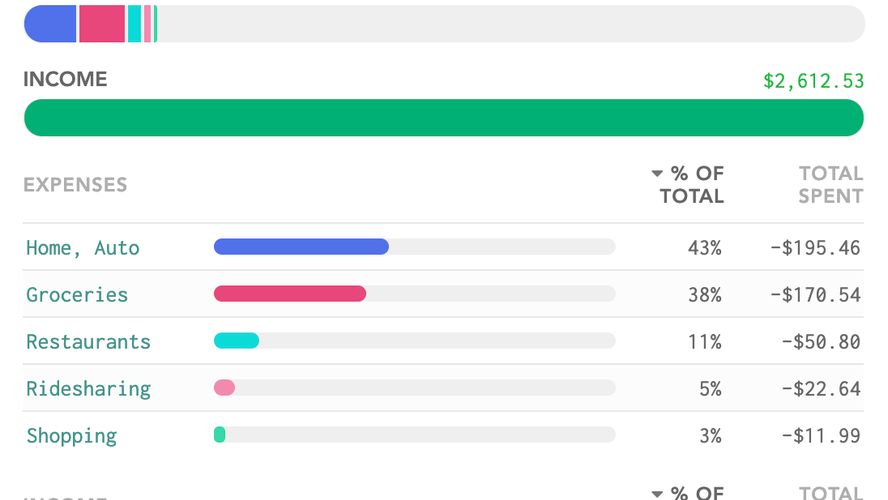Click the light pink Ridesharing bar
888x500 pixels.
(225, 388)
